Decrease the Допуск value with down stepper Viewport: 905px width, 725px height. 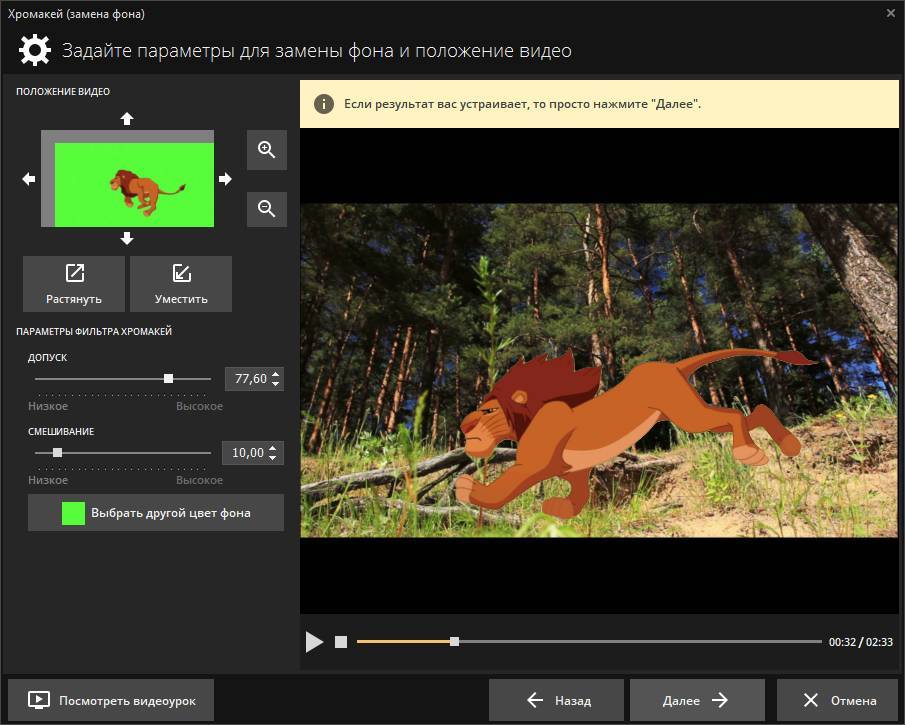pyautogui.click(x=276, y=384)
